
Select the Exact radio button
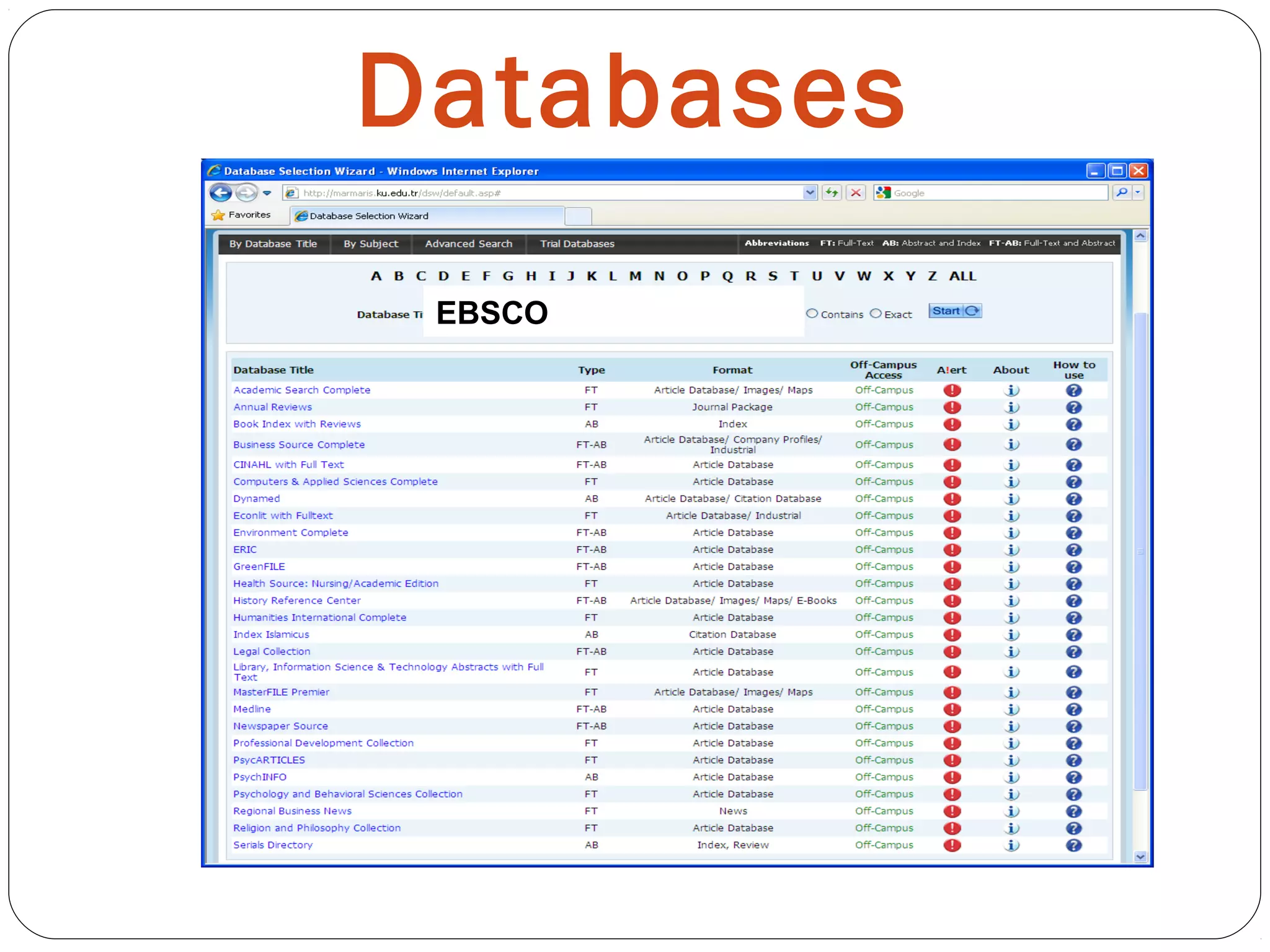click(x=876, y=314)
